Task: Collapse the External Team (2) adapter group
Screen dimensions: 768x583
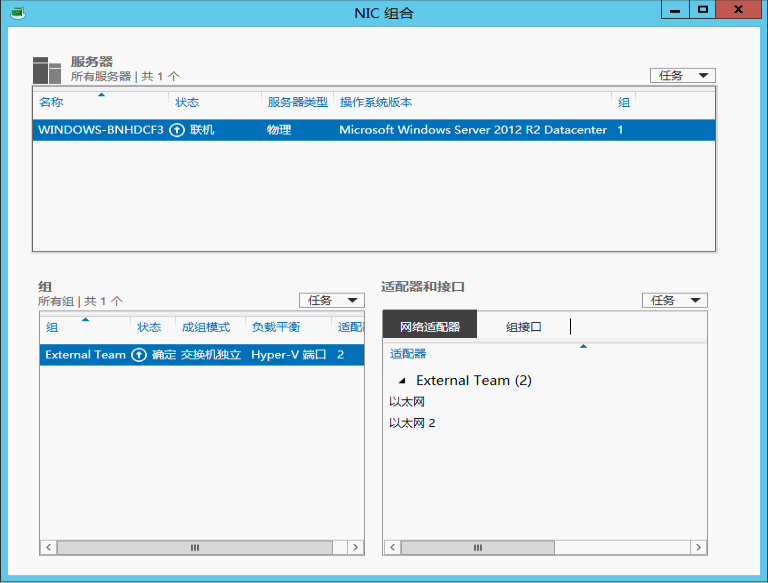Action: (x=403, y=381)
